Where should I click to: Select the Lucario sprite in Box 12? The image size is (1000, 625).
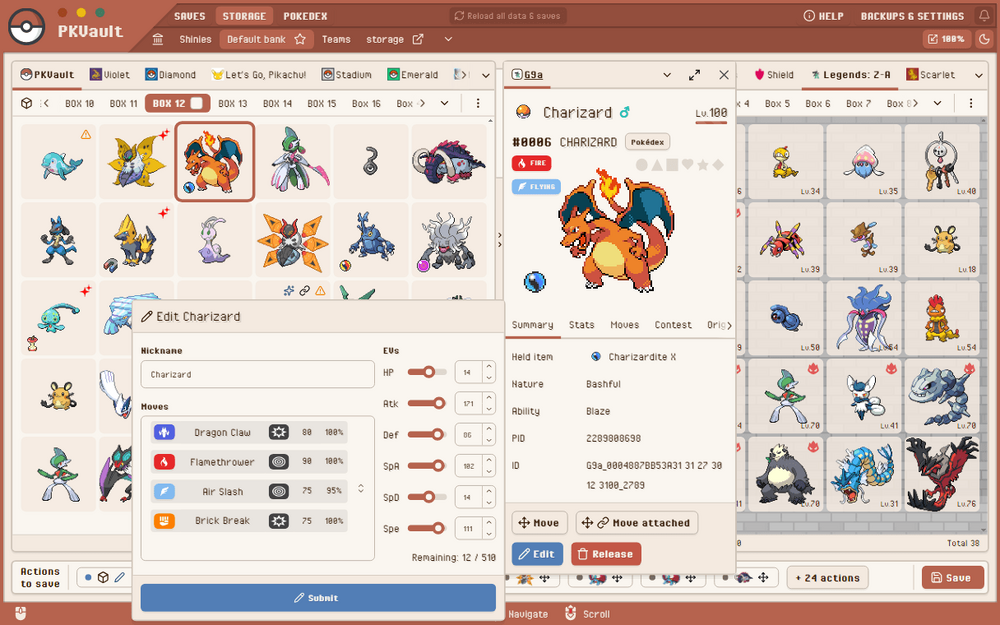pos(58,240)
